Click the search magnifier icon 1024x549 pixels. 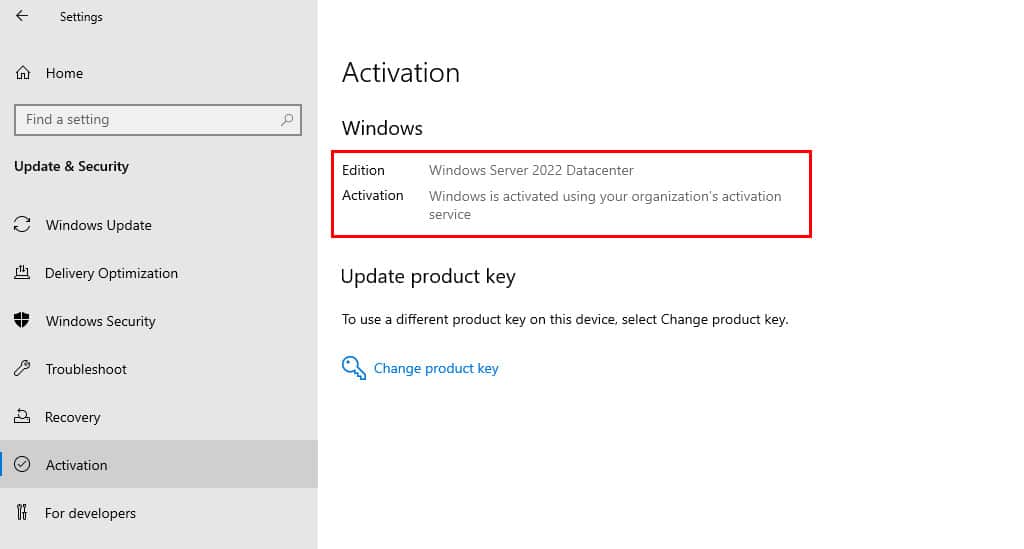[x=287, y=119]
